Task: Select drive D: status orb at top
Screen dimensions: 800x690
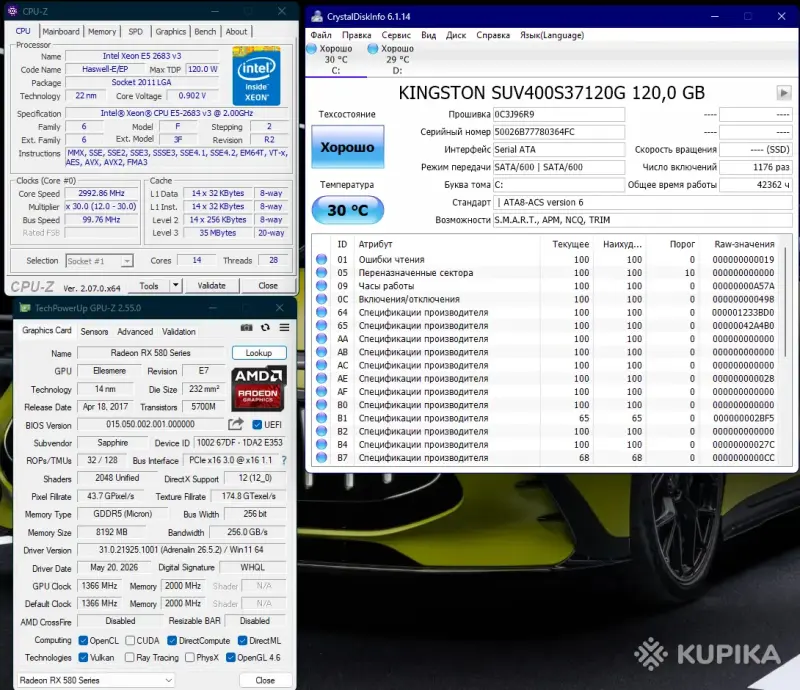Action: (373, 48)
